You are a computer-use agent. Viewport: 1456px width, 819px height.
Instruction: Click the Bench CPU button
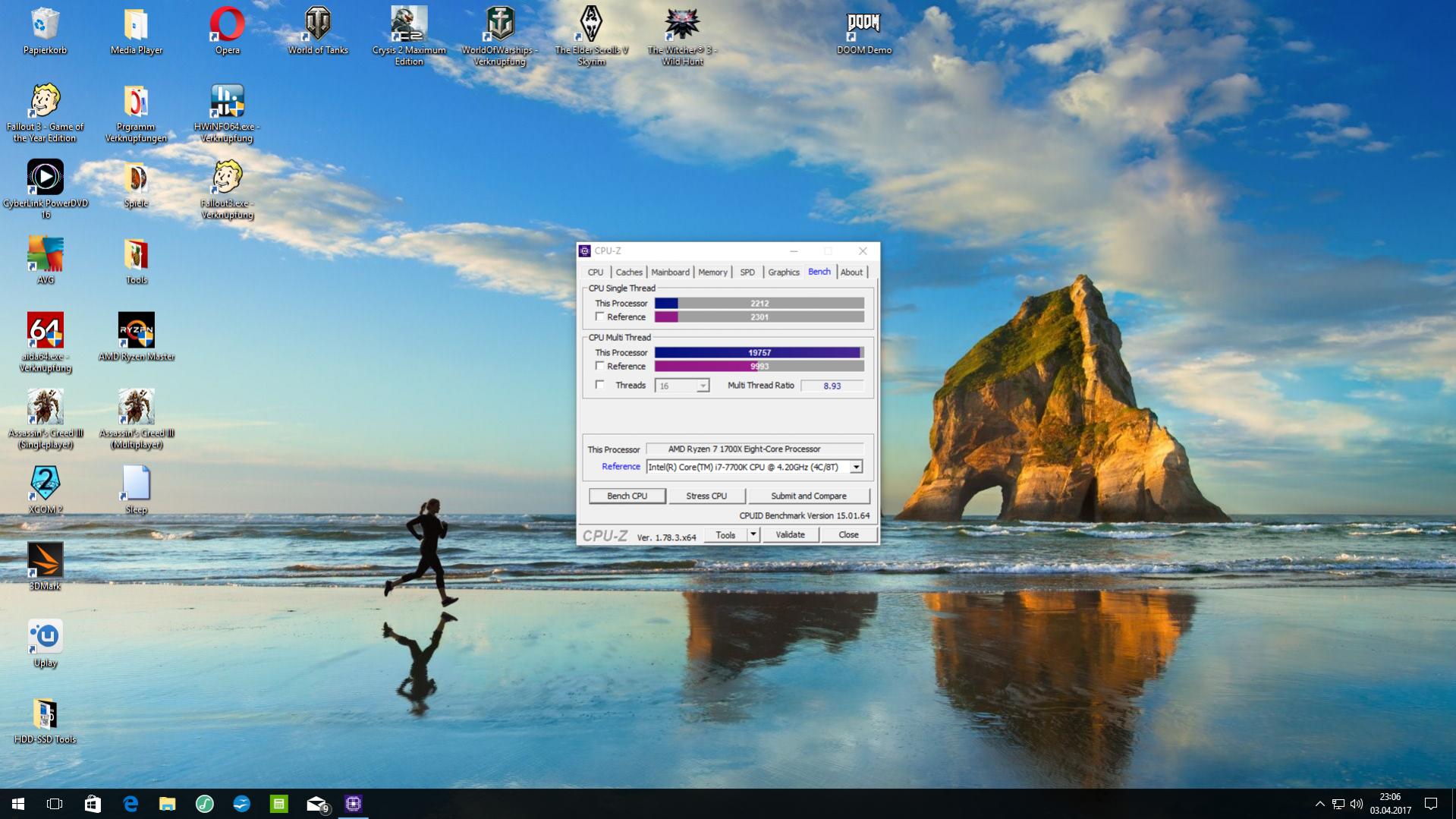(627, 496)
